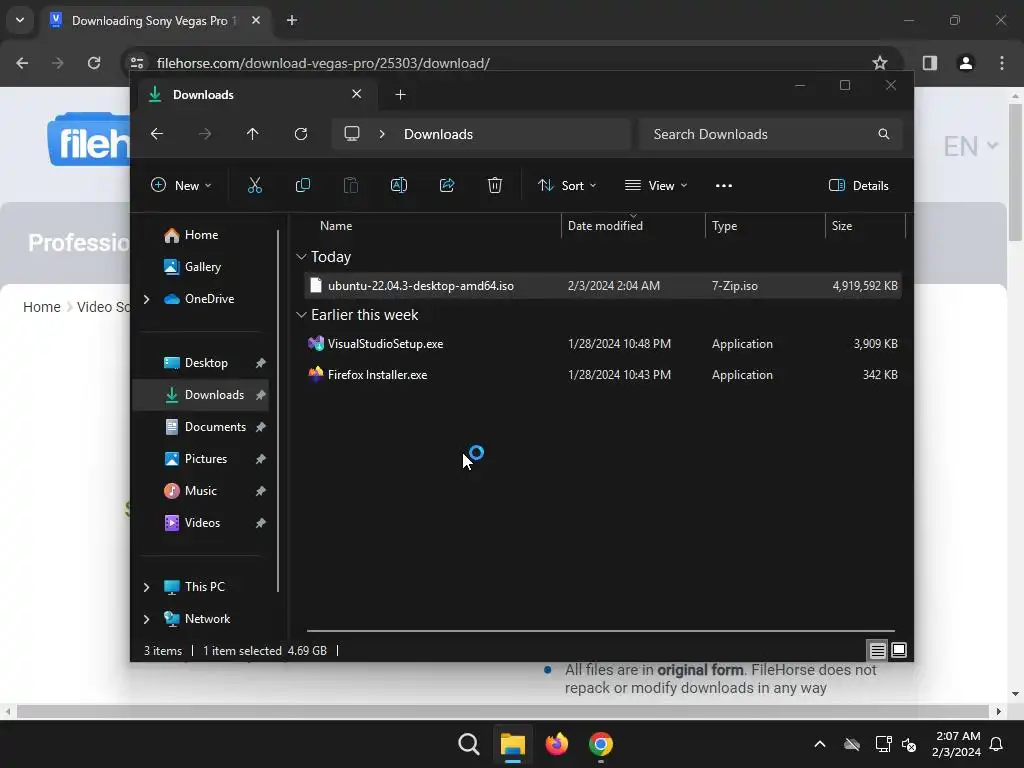Open Home in the navigation pane
Image resolution: width=1024 pixels, height=768 pixels.
201,235
